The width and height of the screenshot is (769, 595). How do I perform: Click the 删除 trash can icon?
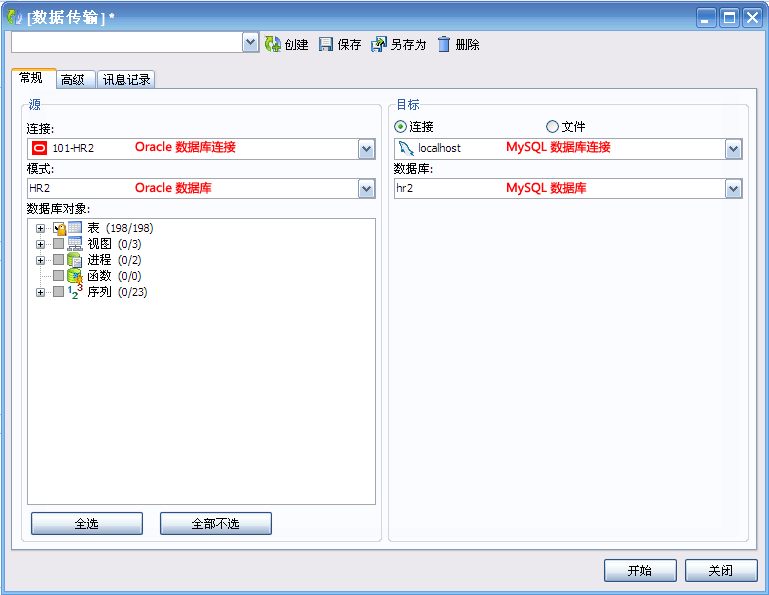(444, 44)
